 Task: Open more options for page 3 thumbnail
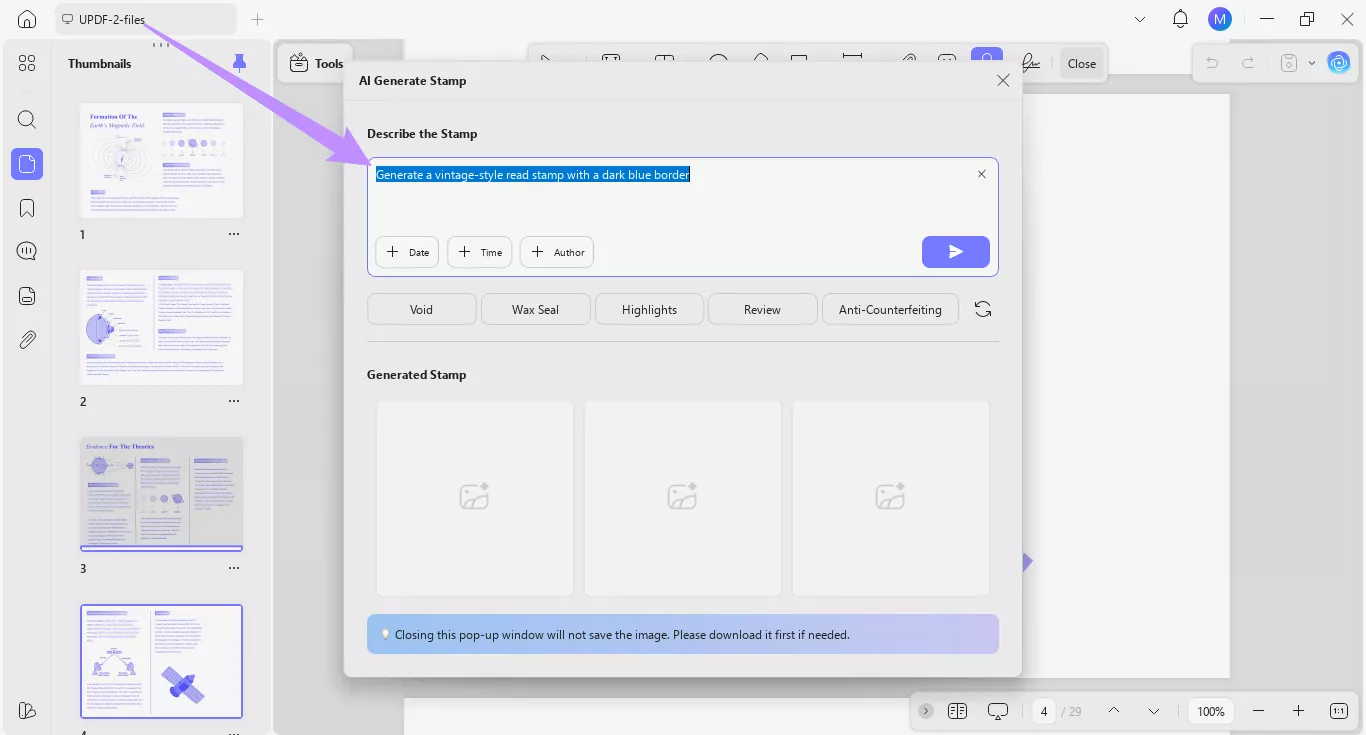pos(234,568)
